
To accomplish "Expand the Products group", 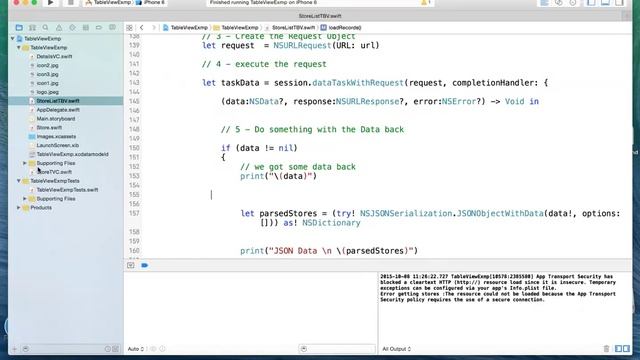I will pos(19,208).
